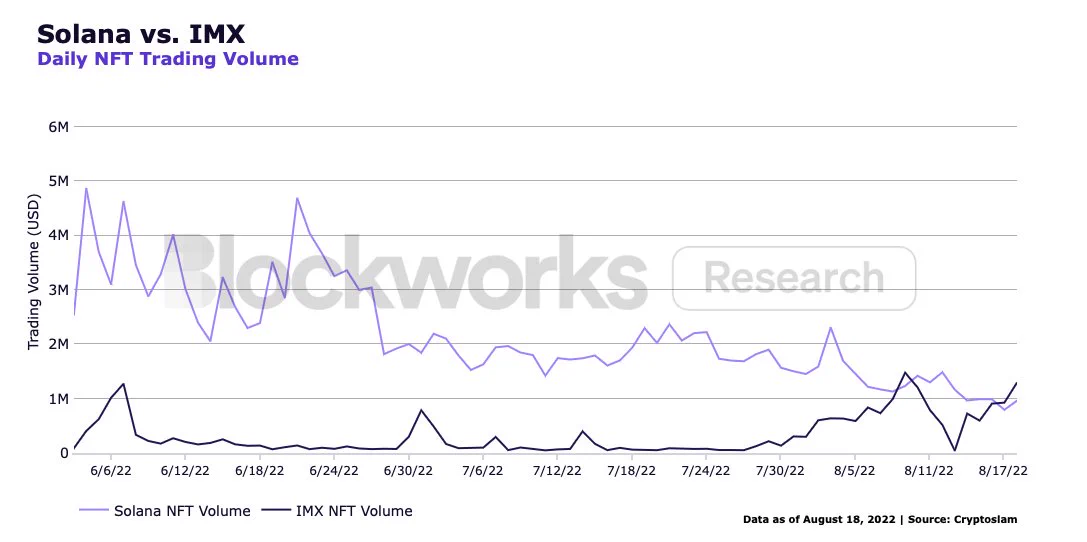The image size is (1087, 542).
Task: Click the IMX NFT Volume legend entry
Action: (336, 512)
